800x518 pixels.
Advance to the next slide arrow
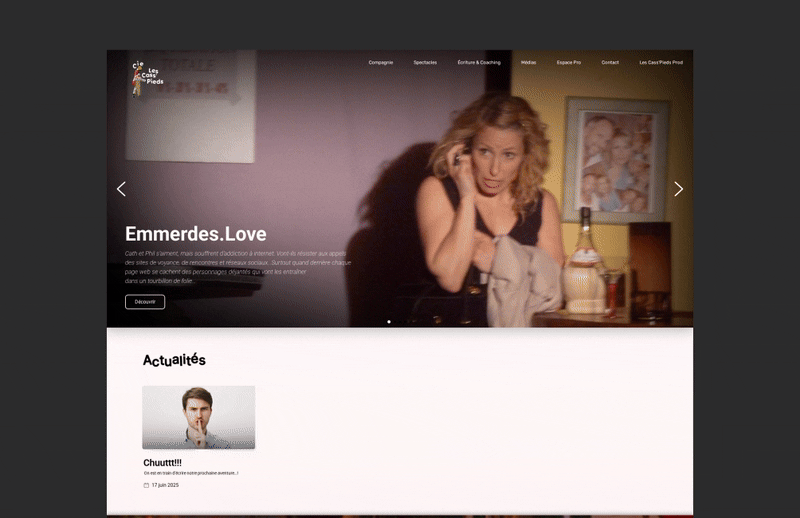click(x=678, y=189)
